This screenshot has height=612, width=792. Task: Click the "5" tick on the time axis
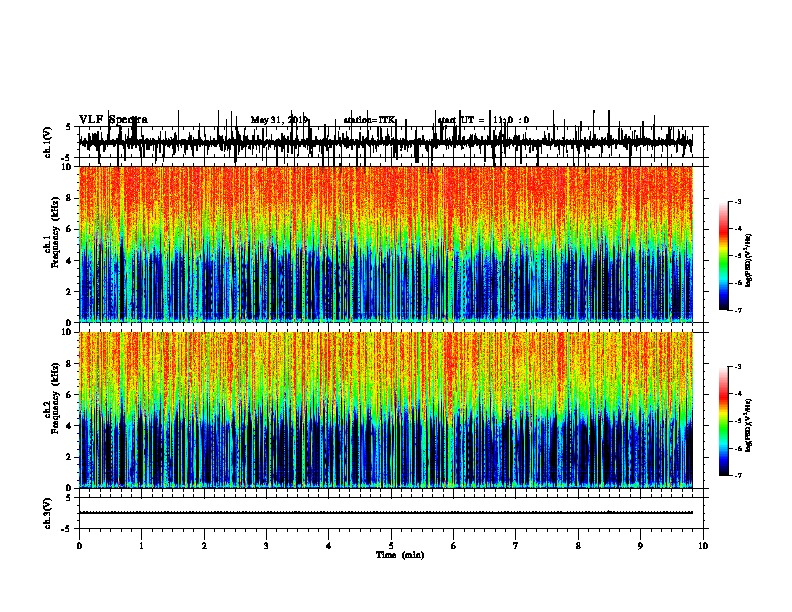(391, 545)
